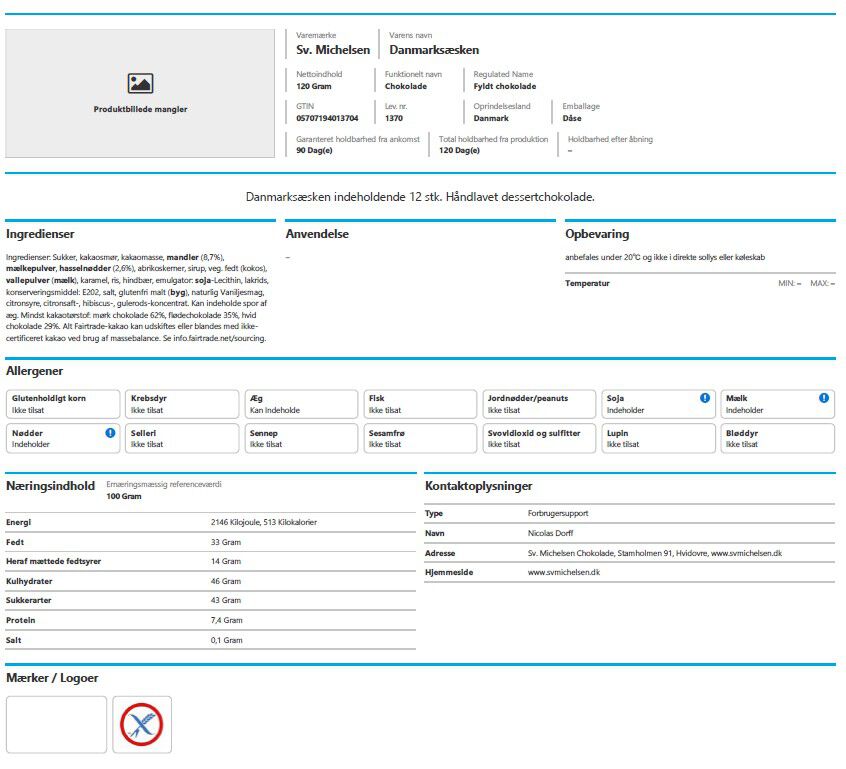Select the "Fisk" allergen card
The height and width of the screenshot is (769, 846).
420,404
